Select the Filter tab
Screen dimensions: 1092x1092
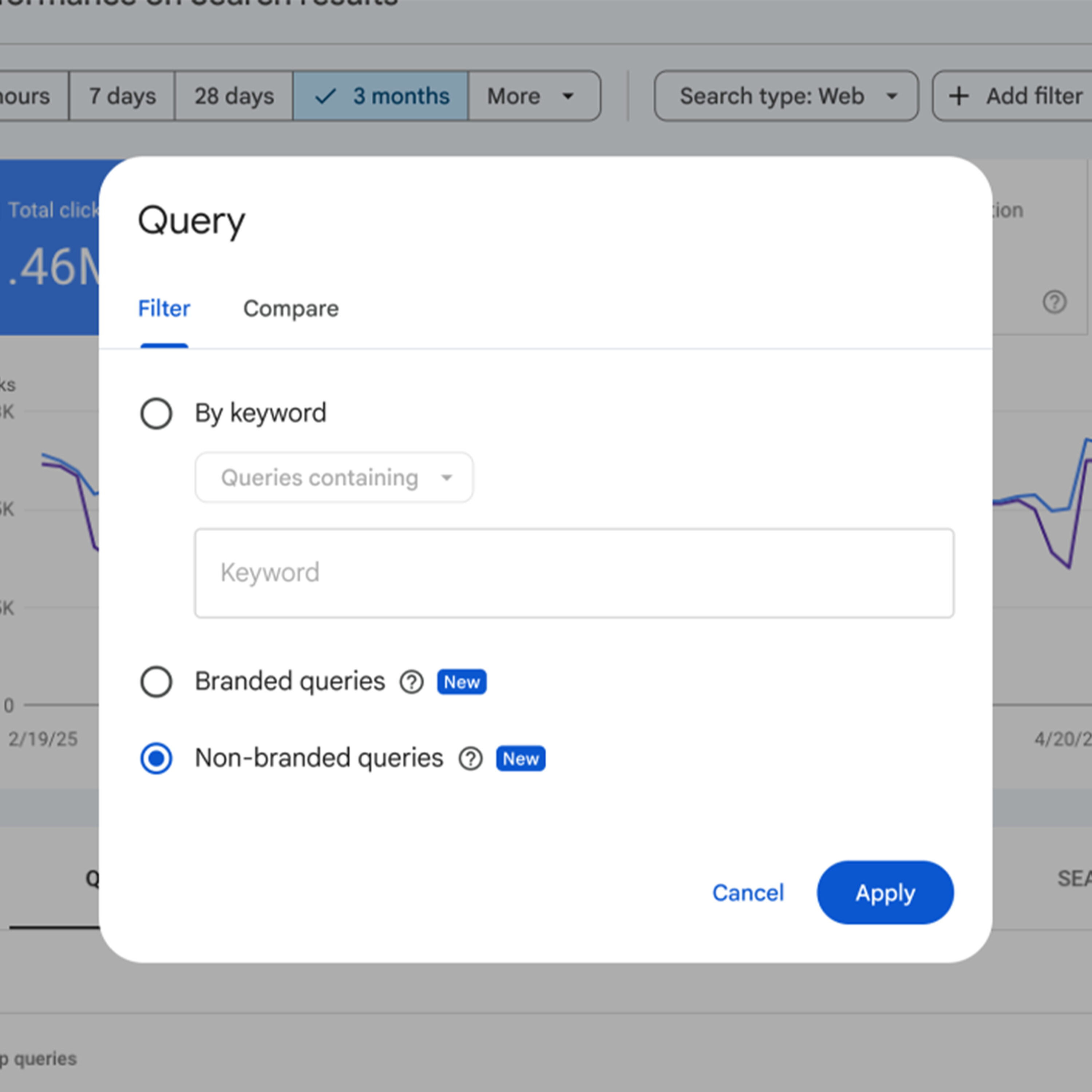coord(164,309)
